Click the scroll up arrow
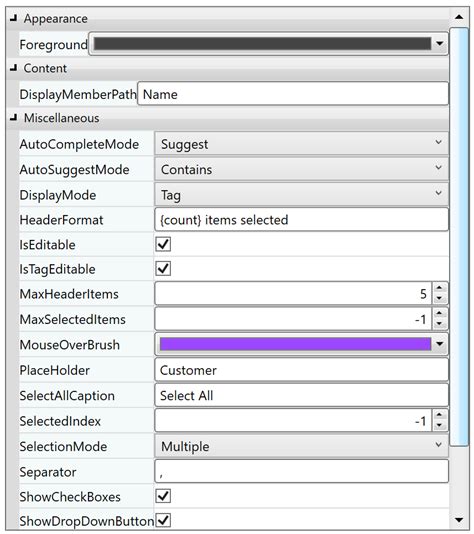The height and width of the screenshot is (534, 474). 459,17
